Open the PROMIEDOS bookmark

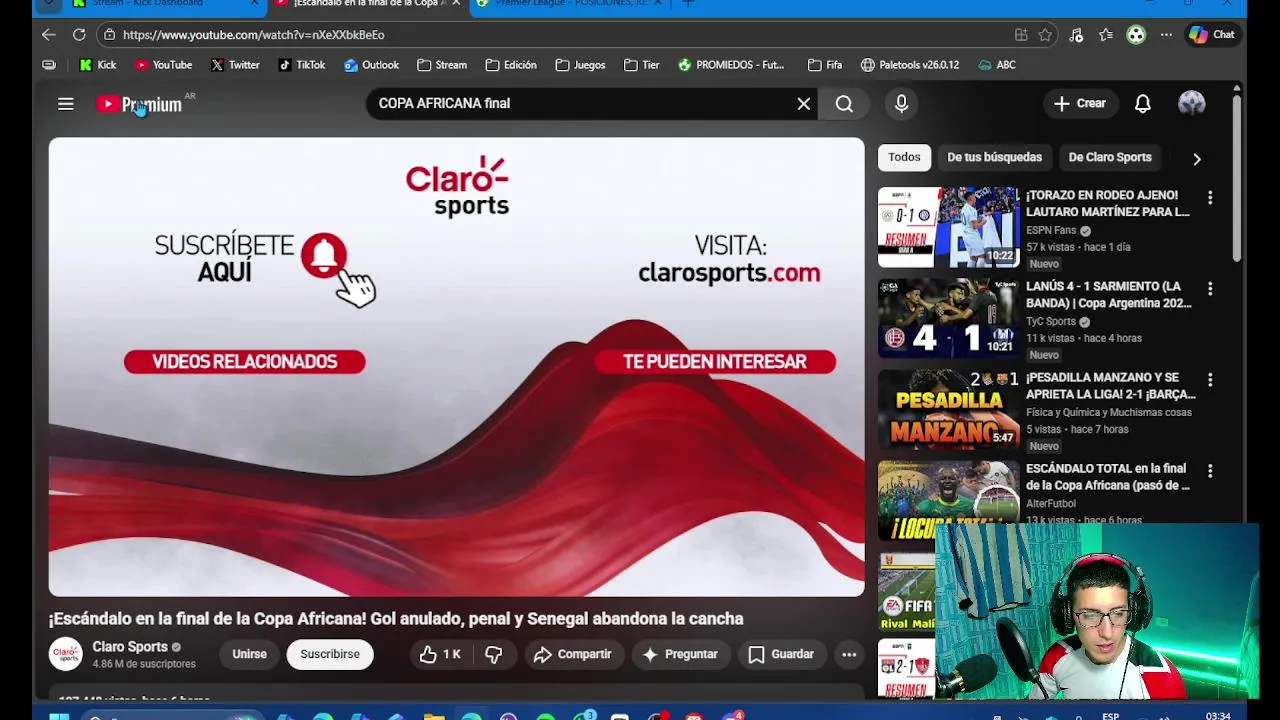pos(731,65)
